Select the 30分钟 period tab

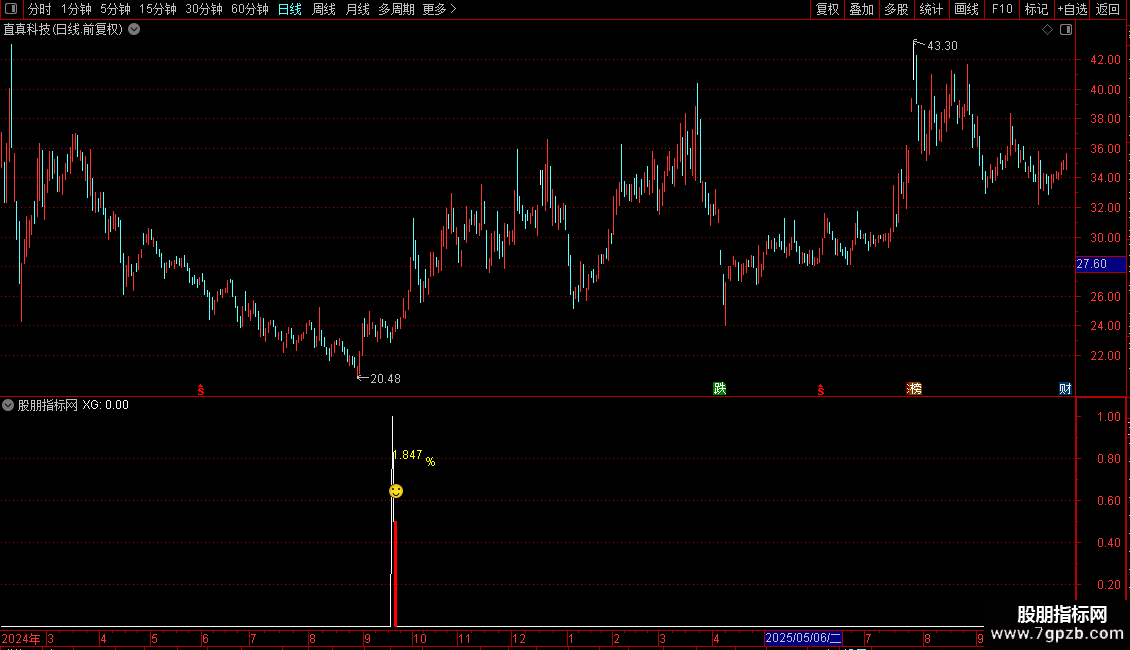coord(203,9)
